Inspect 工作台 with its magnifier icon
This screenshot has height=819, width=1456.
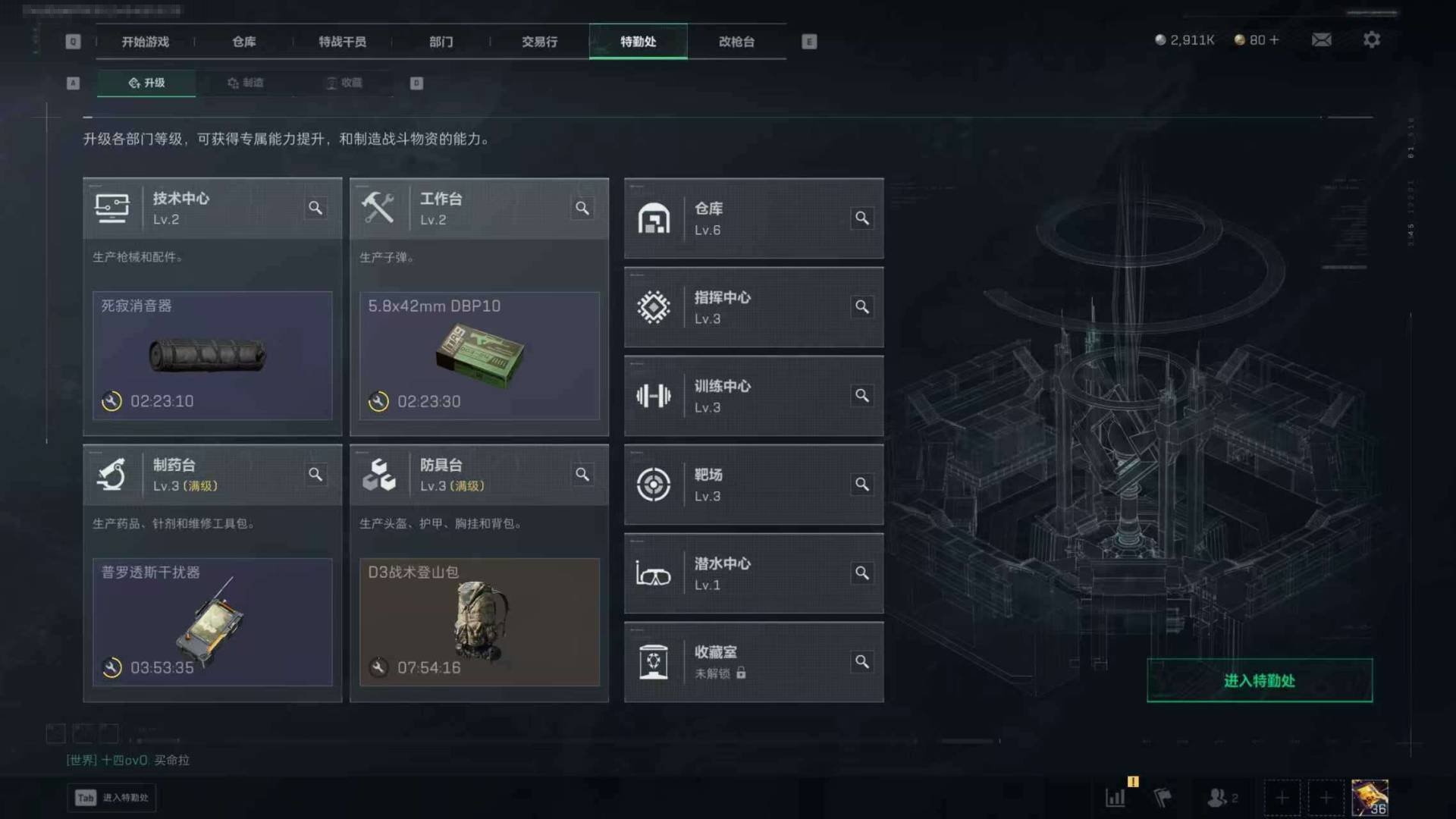pos(582,208)
